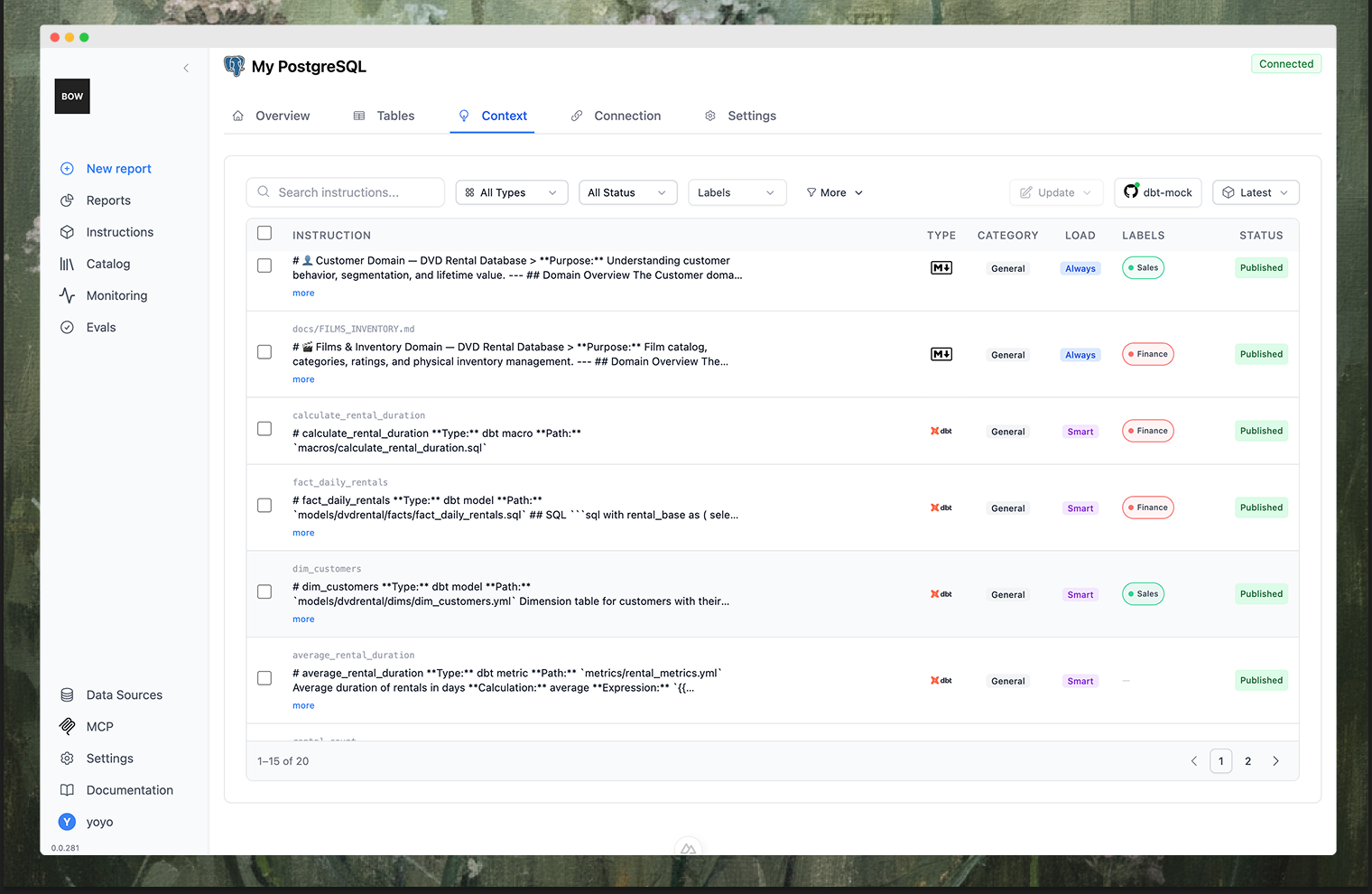Switch to the Tables tab

click(x=385, y=116)
